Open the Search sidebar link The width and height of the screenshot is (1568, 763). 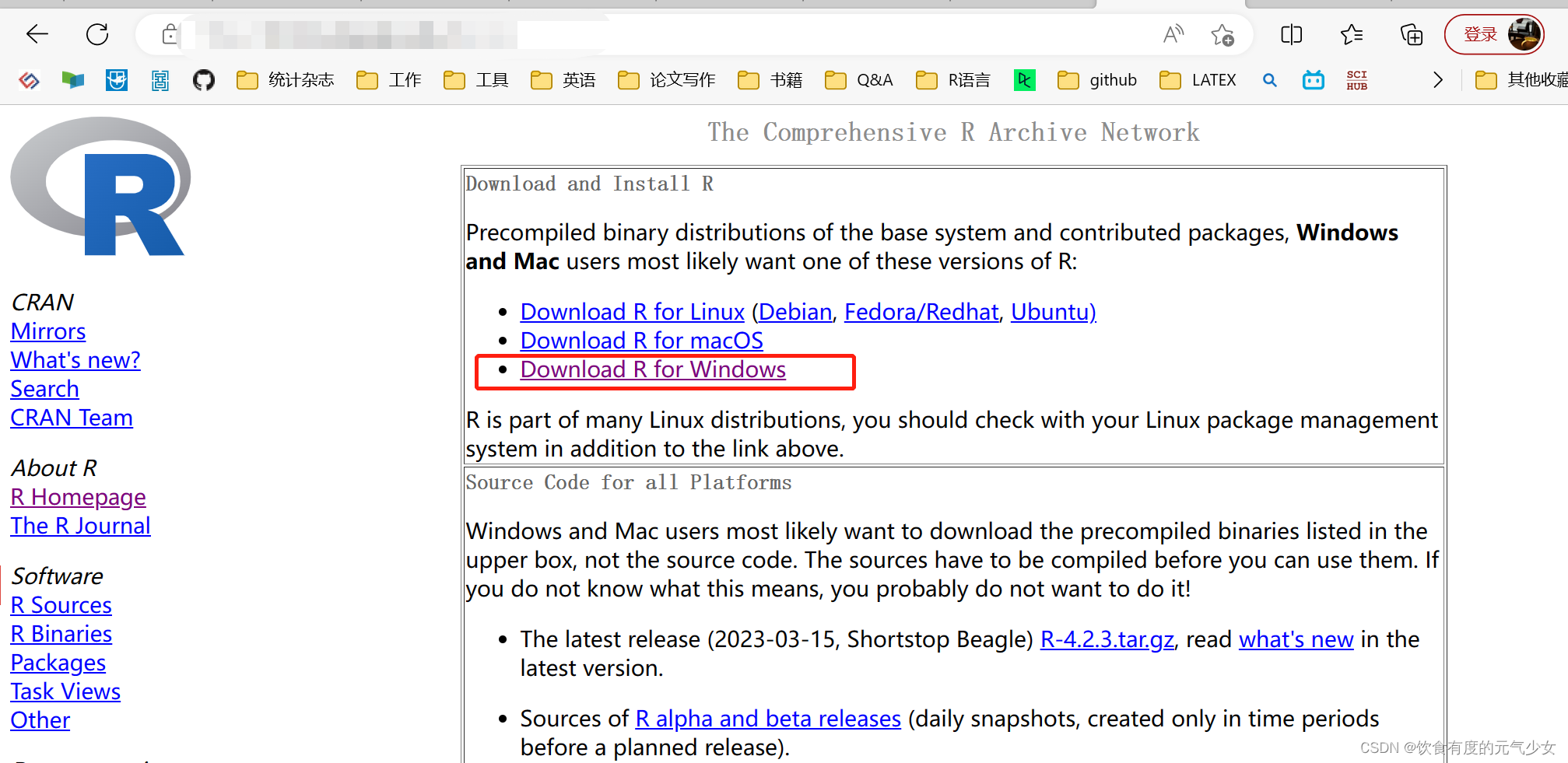45,389
